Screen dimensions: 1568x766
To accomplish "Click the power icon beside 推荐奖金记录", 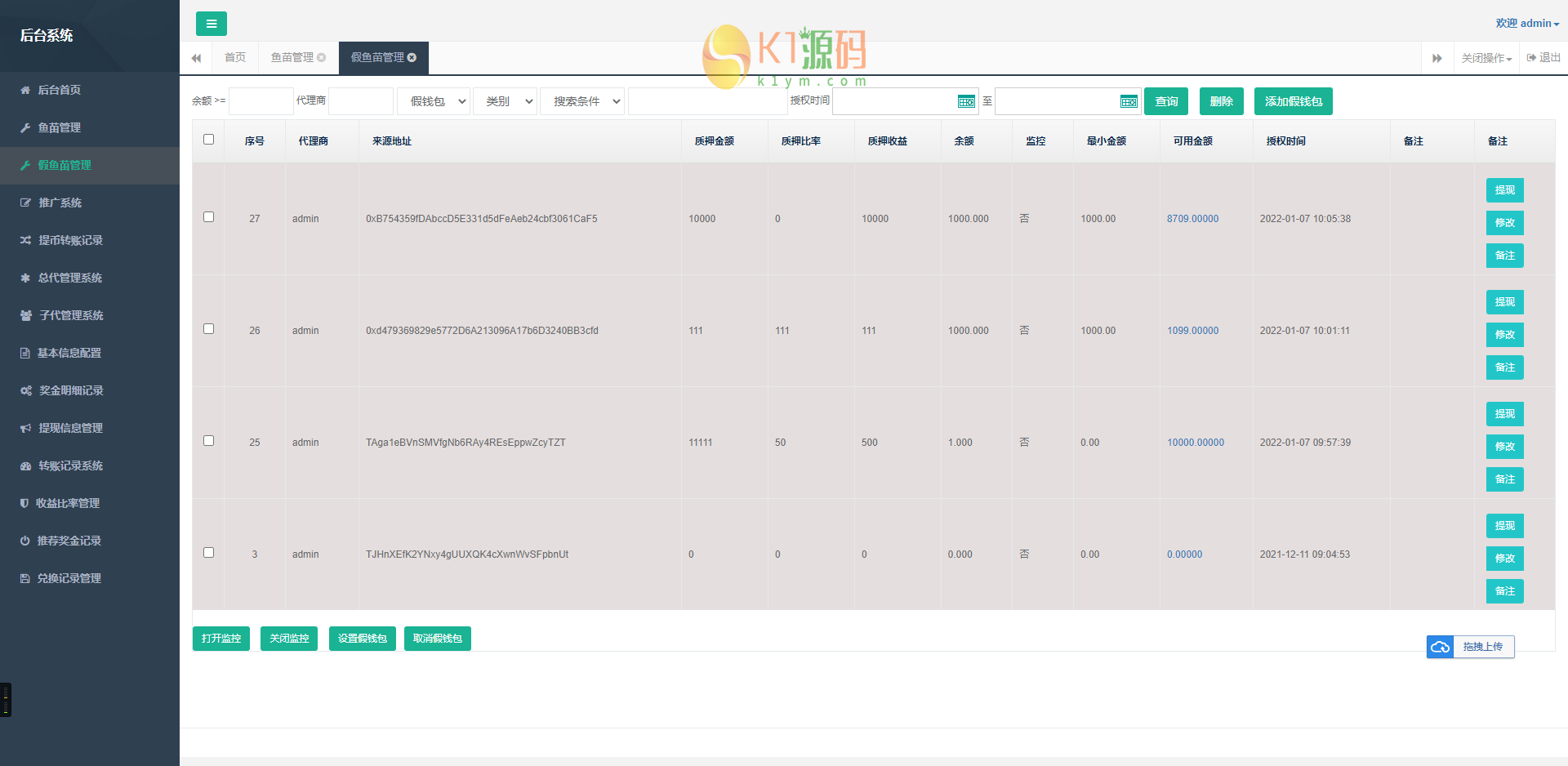I will tap(25, 541).
